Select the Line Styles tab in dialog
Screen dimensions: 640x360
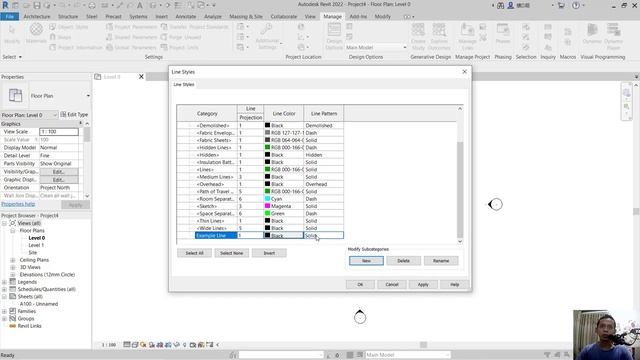[184, 84]
